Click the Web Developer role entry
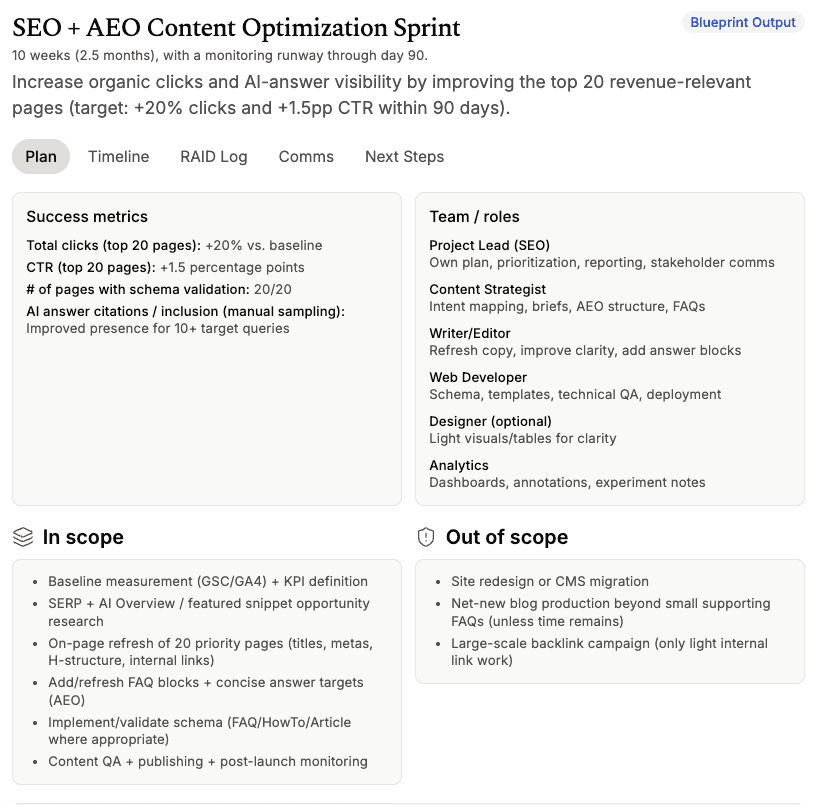Viewport: 814px width, 805px height. click(478, 377)
